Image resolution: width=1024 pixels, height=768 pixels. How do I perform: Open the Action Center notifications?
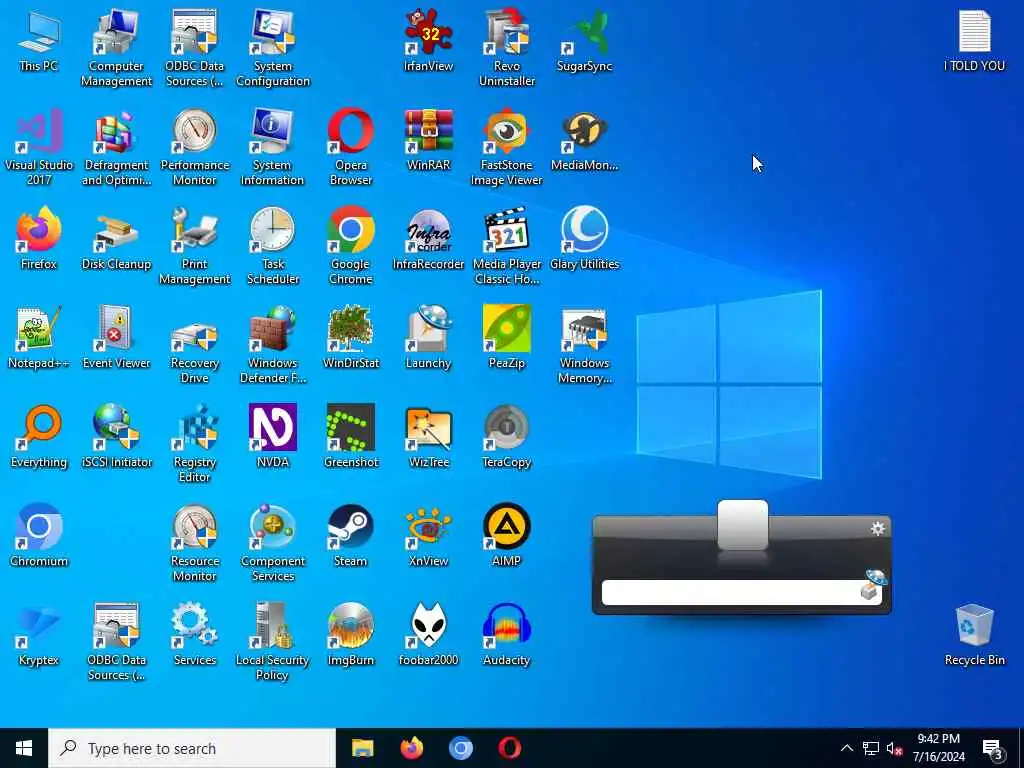993,749
